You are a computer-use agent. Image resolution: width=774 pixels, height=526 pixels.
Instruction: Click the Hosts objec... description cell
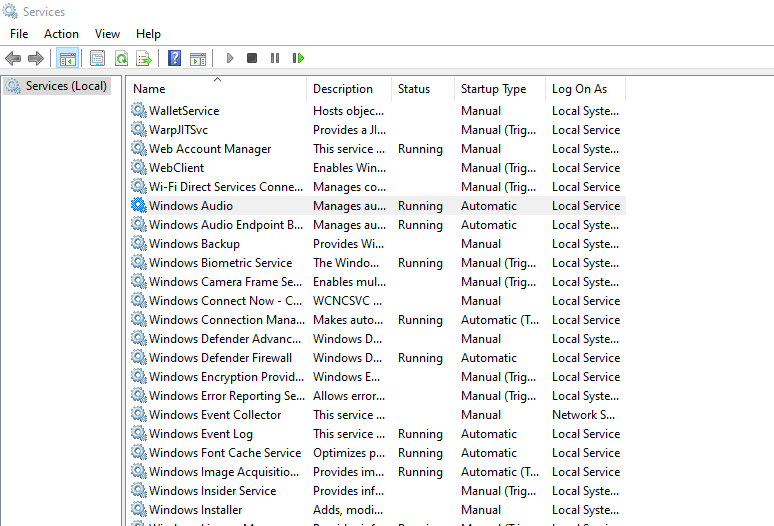tap(348, 111)
